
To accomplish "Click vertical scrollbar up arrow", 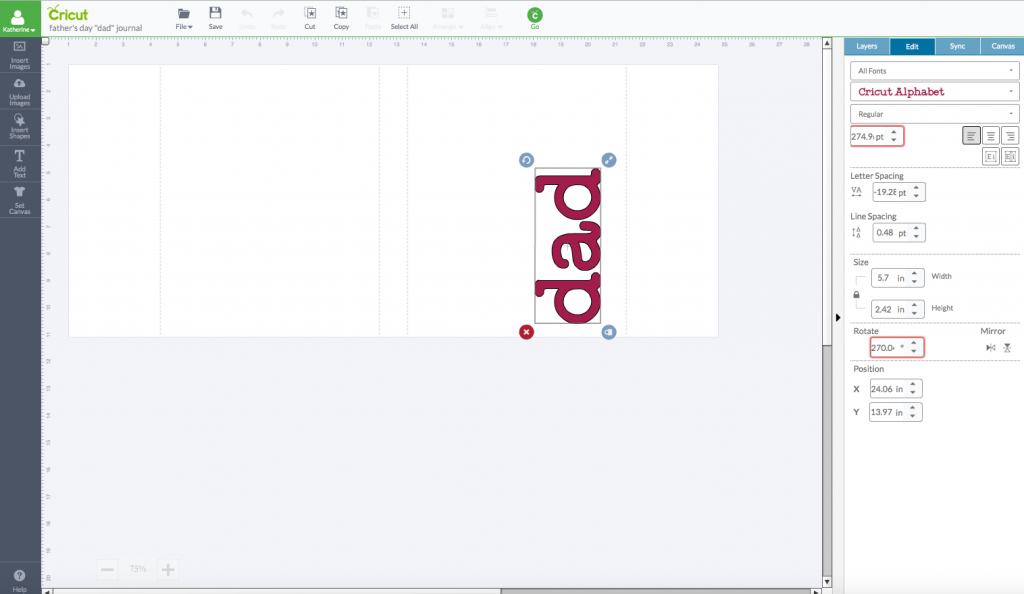I will click(827, 43).
